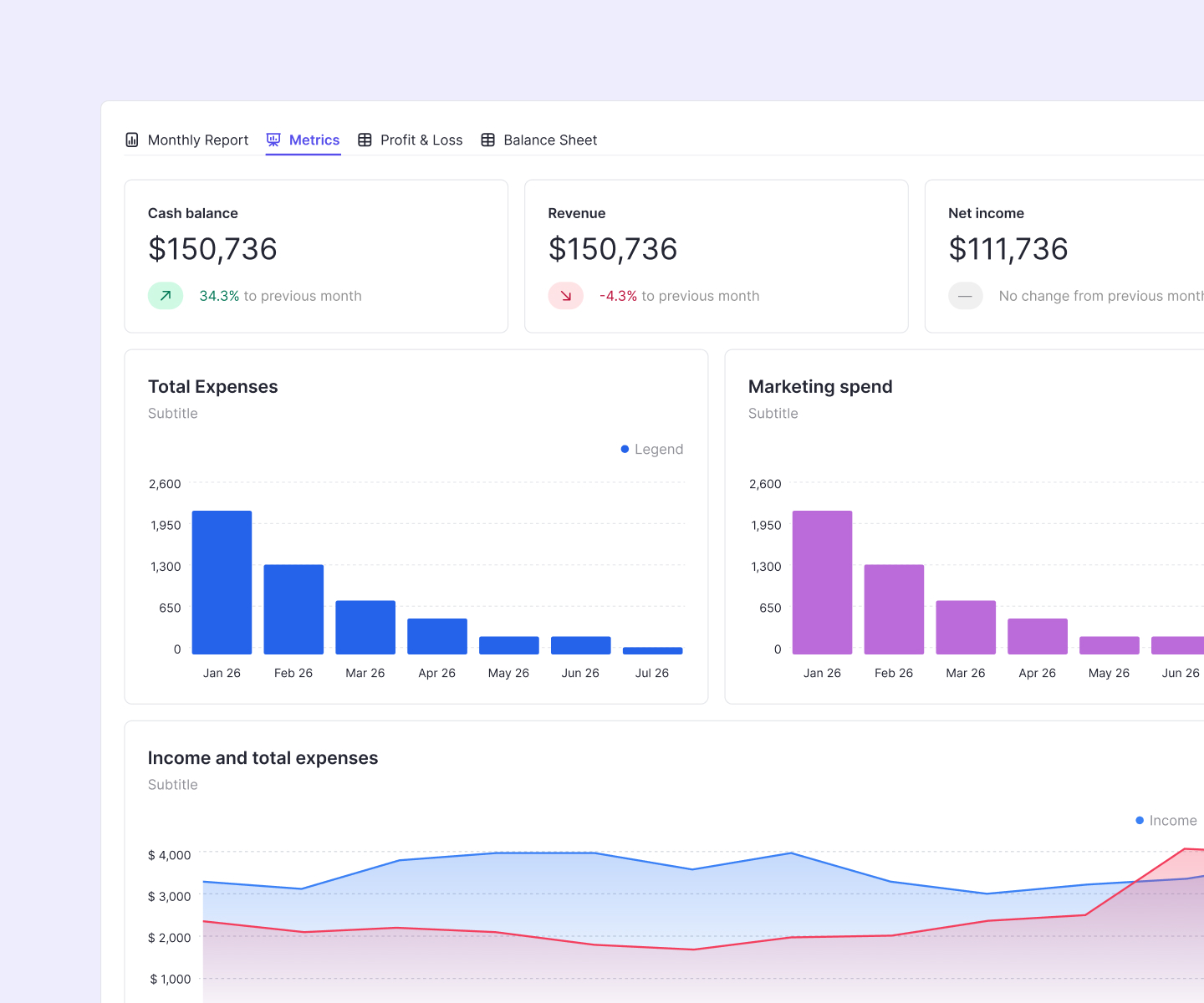Image resolution: width=1204 pixels, height=1003 pixels.
Task: Click the Net income heading
Action: coord(987,213)
